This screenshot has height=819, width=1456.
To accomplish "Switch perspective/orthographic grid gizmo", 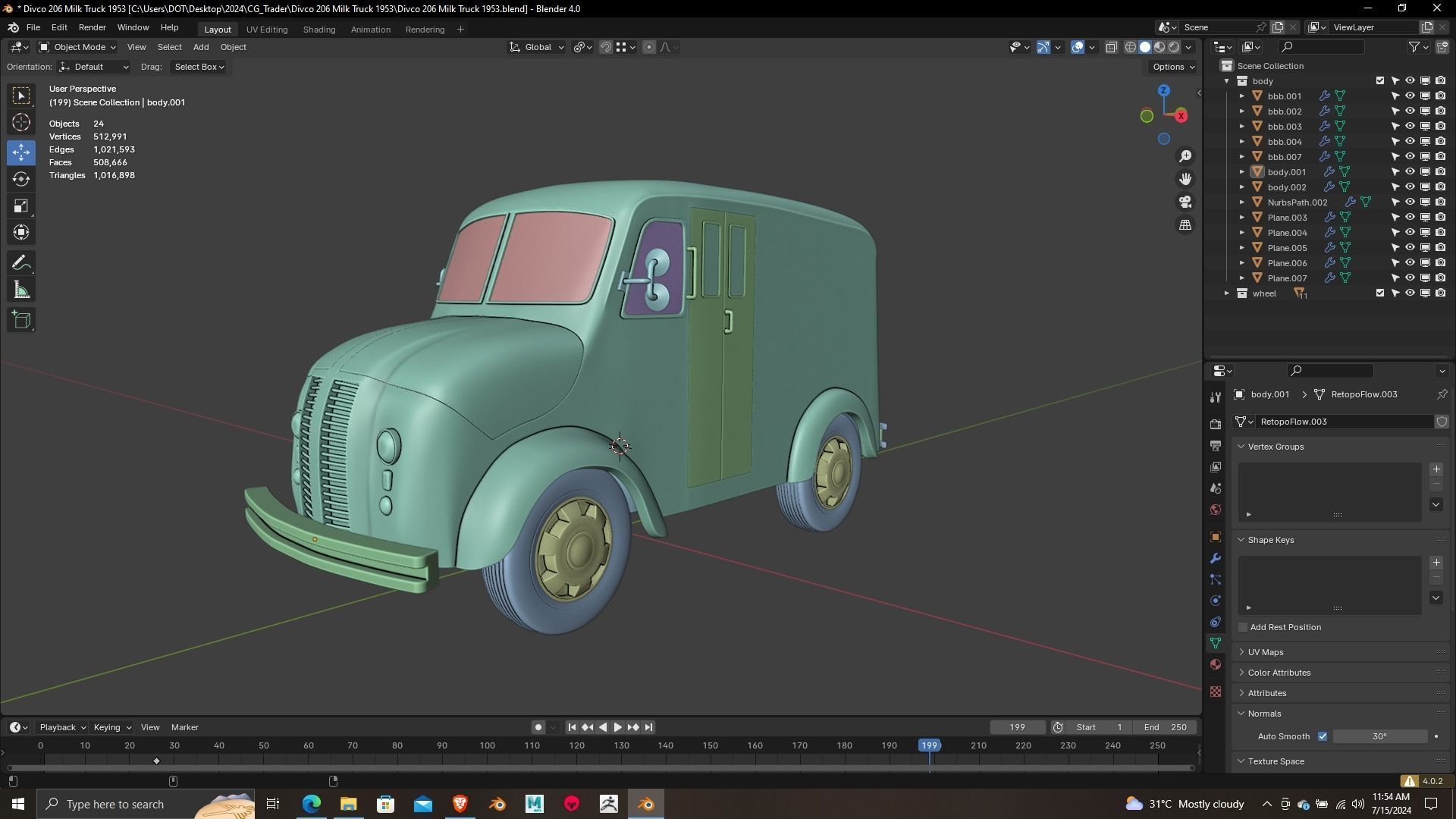I will (x=1185, y=225).
